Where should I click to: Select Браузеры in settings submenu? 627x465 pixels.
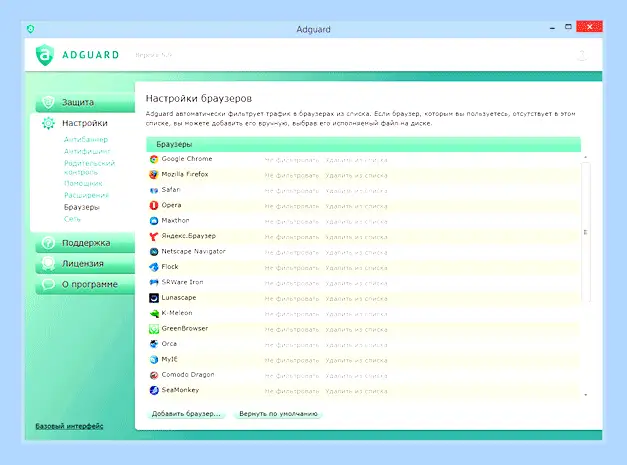pos(82,207)
